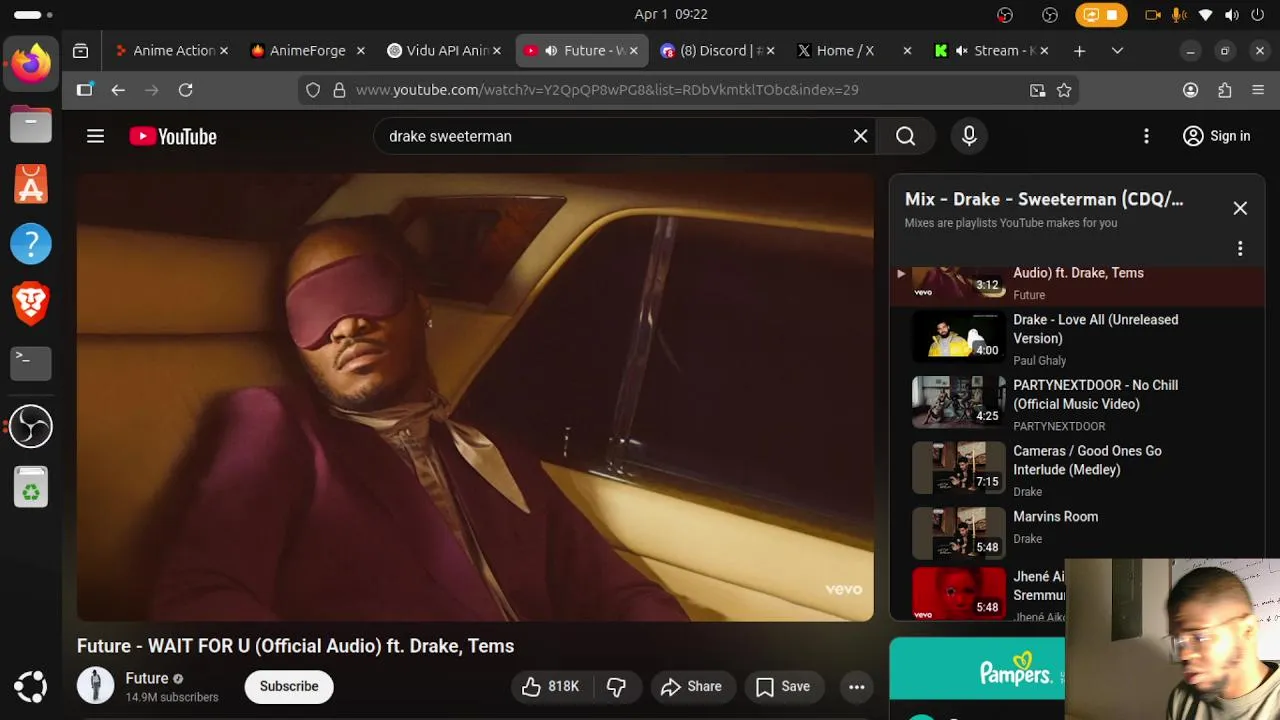
Task: Open Firefox account menu
Action: (x=1190, y=90)
